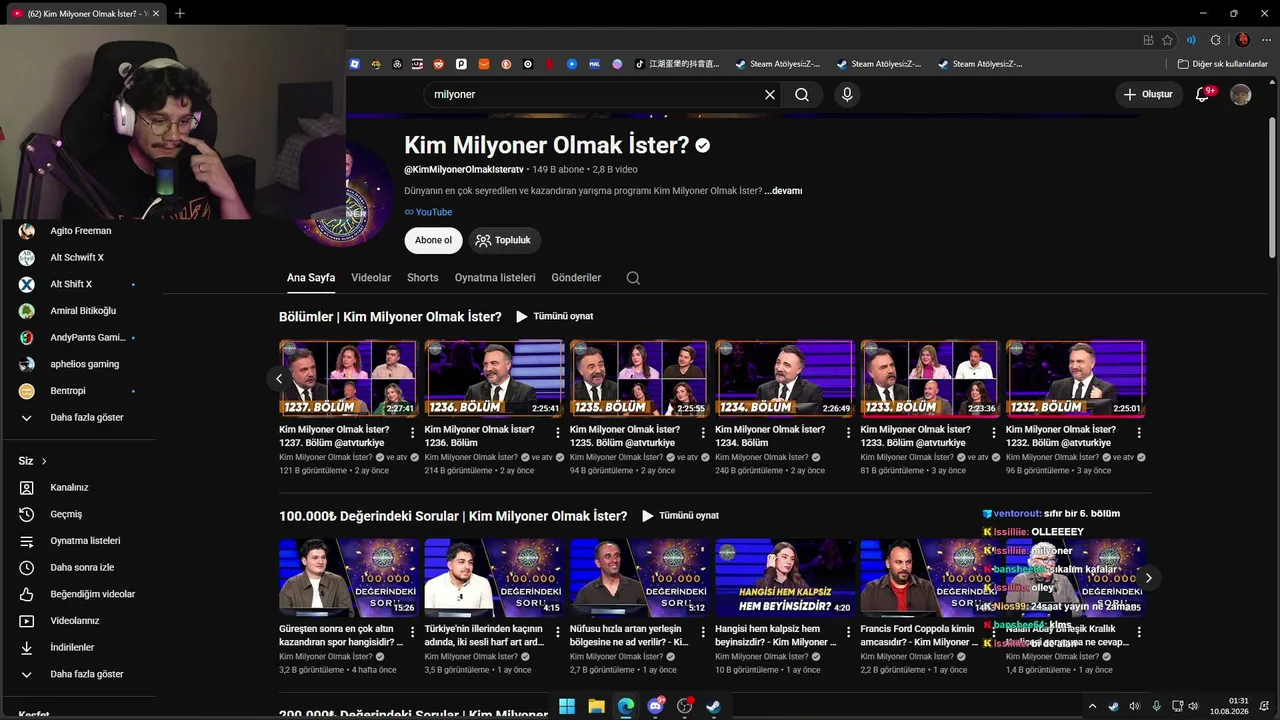
Task: Show next videos in 100.000₺ carousel
Action: (x=1148, y=578)
